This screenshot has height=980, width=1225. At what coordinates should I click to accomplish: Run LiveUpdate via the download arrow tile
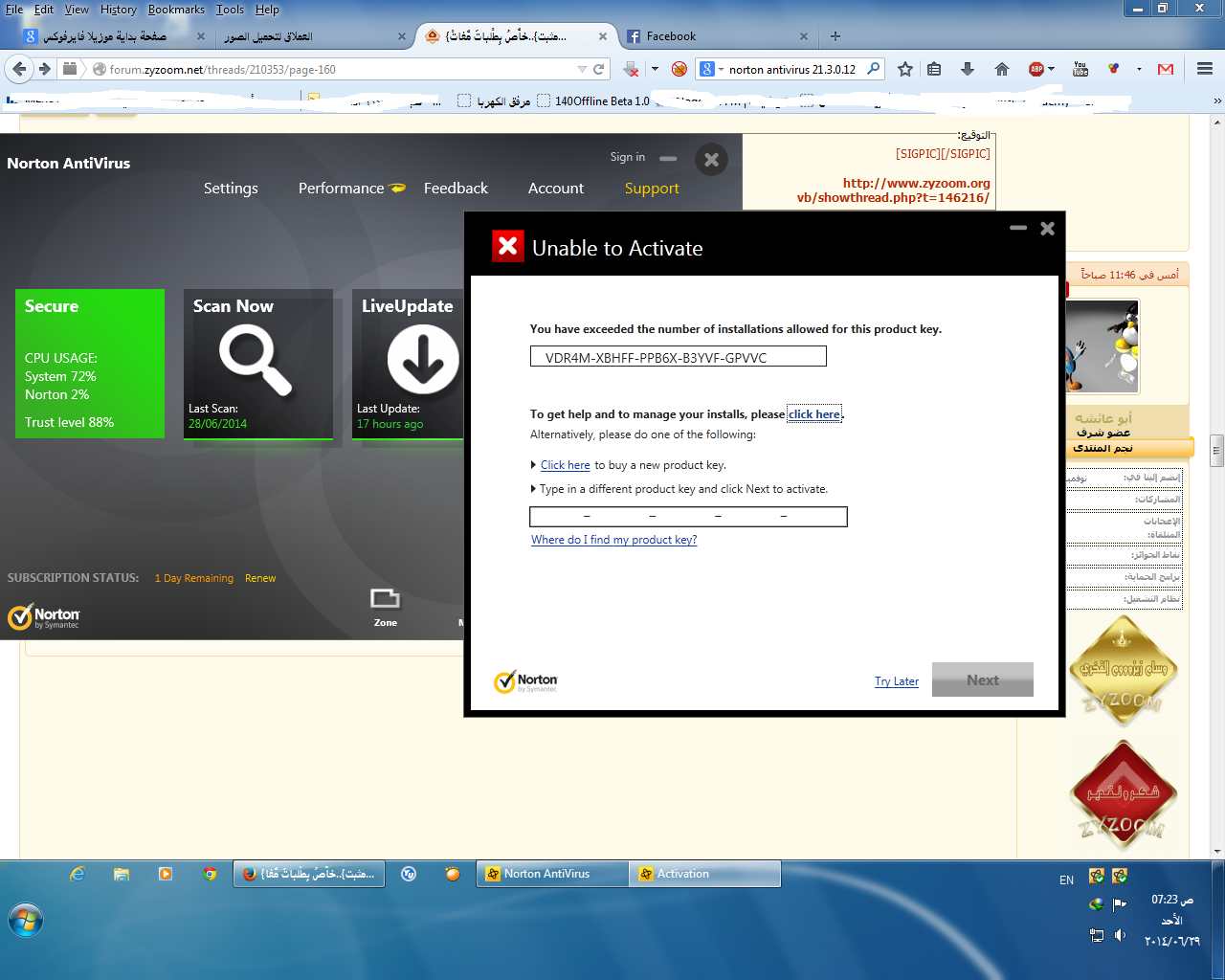[x=408, y=365]
